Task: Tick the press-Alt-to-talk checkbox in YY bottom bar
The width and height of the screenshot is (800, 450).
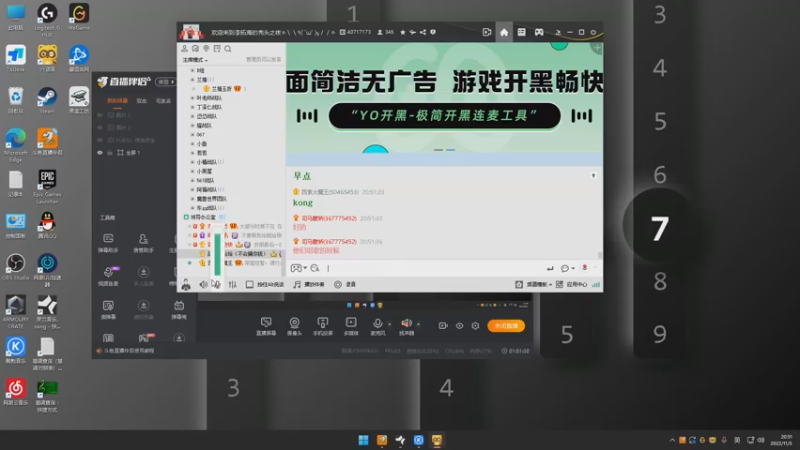Action: [249, 284]
